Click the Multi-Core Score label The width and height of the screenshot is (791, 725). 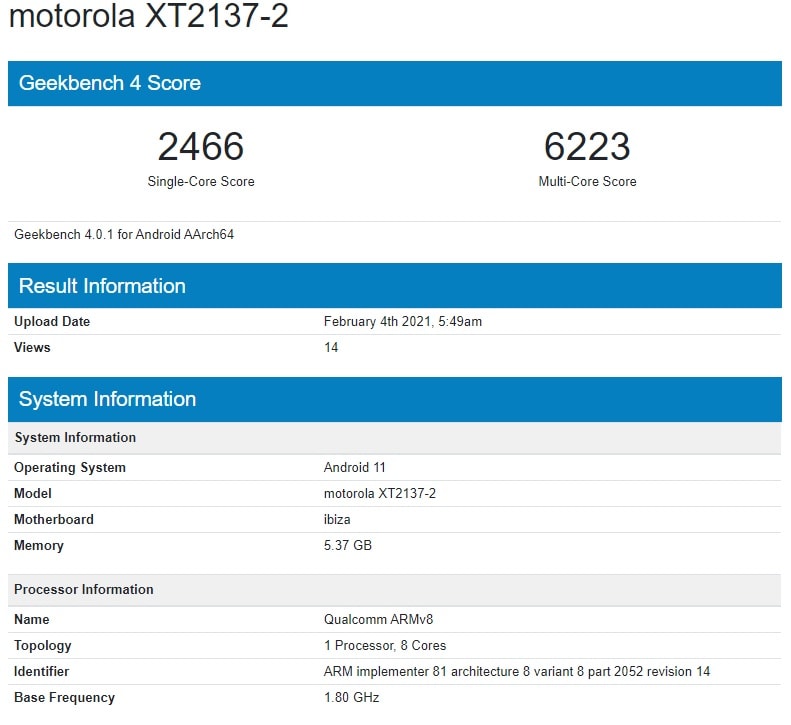pos(587,182)
